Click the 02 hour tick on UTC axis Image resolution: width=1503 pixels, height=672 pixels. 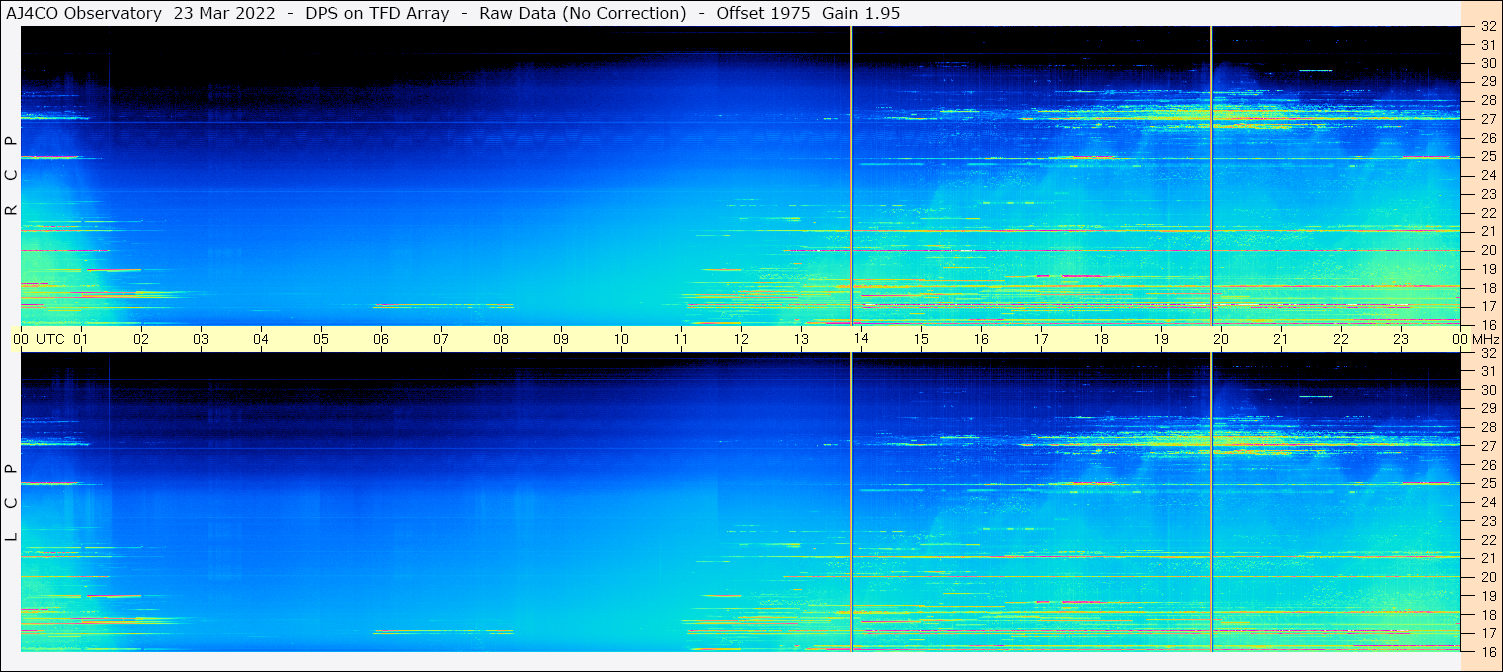pos(141,339)
